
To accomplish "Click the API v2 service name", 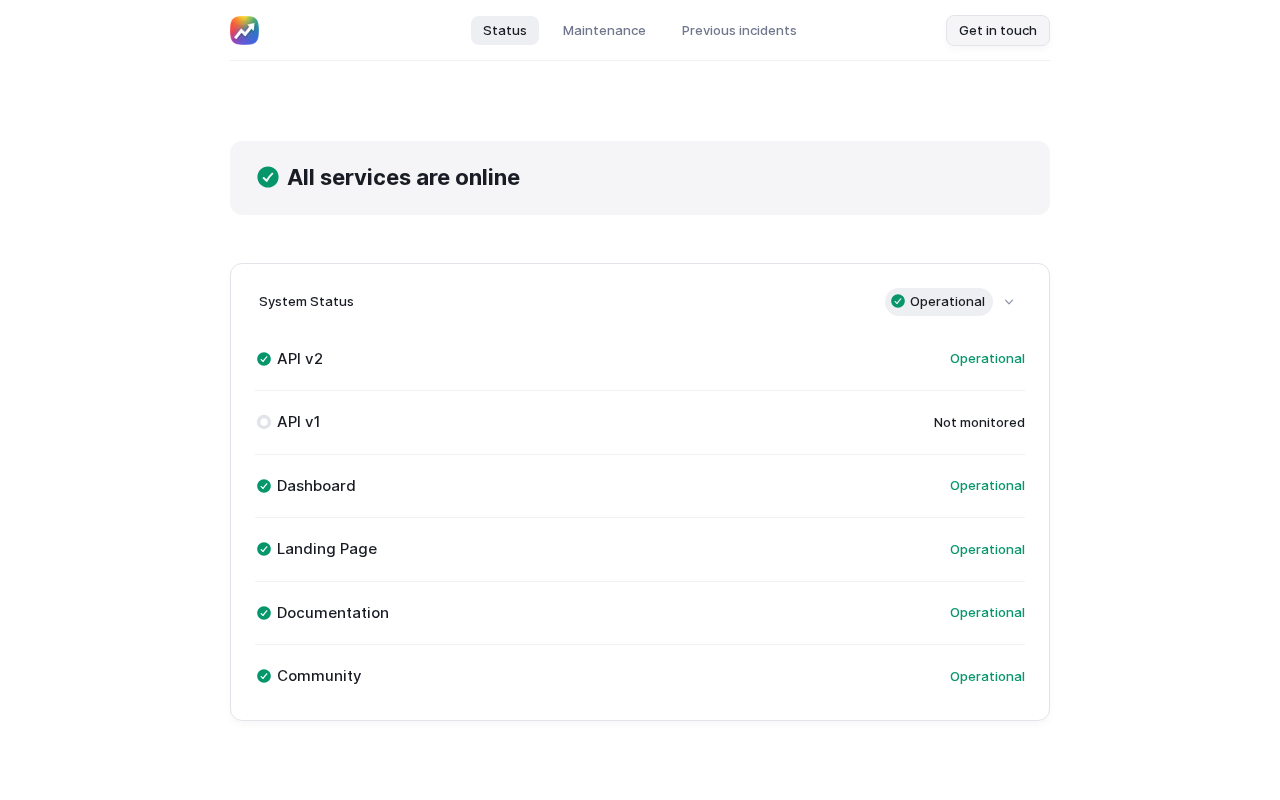I will click(x=300, y=359).
